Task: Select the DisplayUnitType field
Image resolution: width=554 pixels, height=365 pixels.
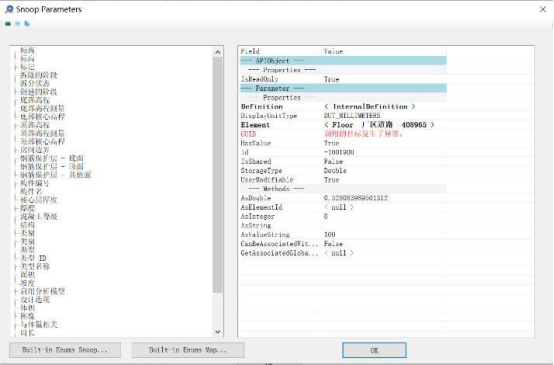Action: [269, 116]
